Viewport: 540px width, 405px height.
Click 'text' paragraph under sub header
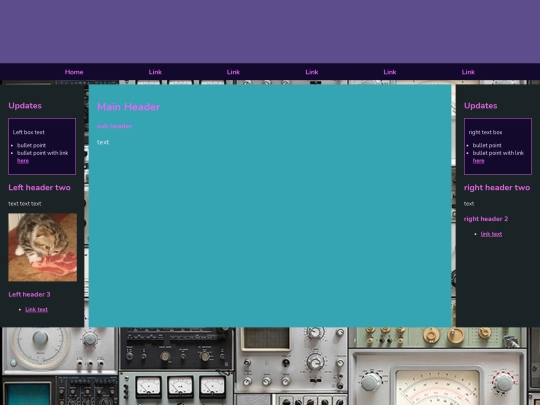(x=103, y=142)
